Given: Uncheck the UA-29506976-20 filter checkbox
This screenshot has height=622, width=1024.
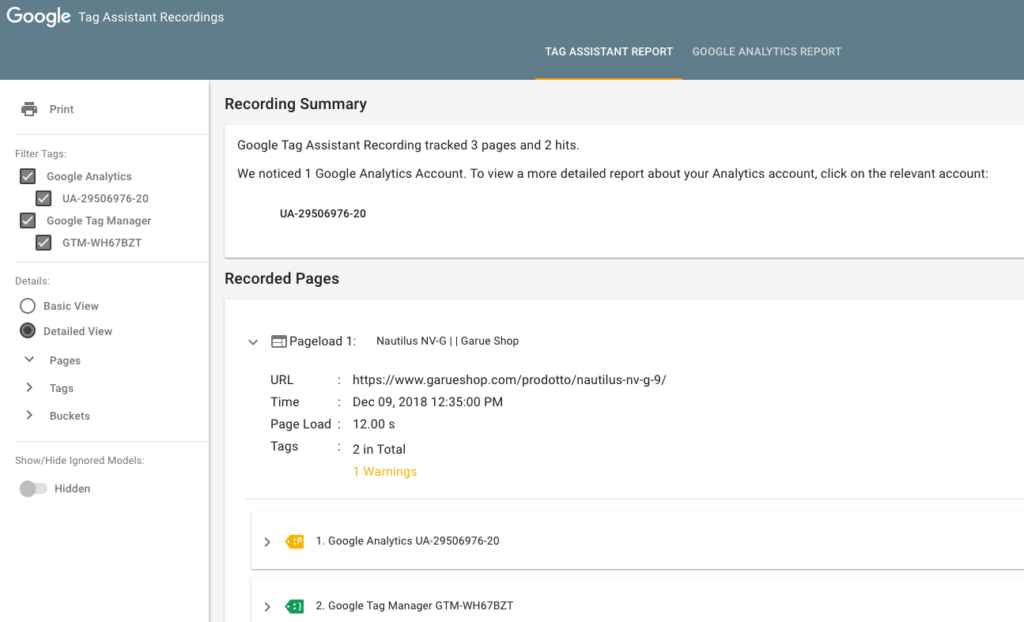Looking at the screenshot, I should coord(44,198).
